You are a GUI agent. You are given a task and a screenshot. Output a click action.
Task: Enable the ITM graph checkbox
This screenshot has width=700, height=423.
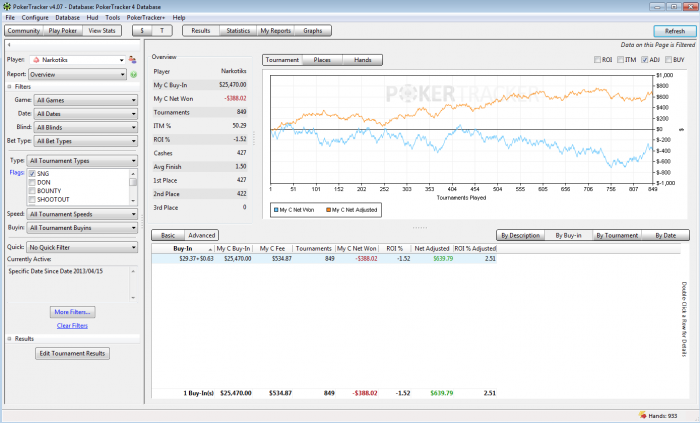tap(621, 60)
